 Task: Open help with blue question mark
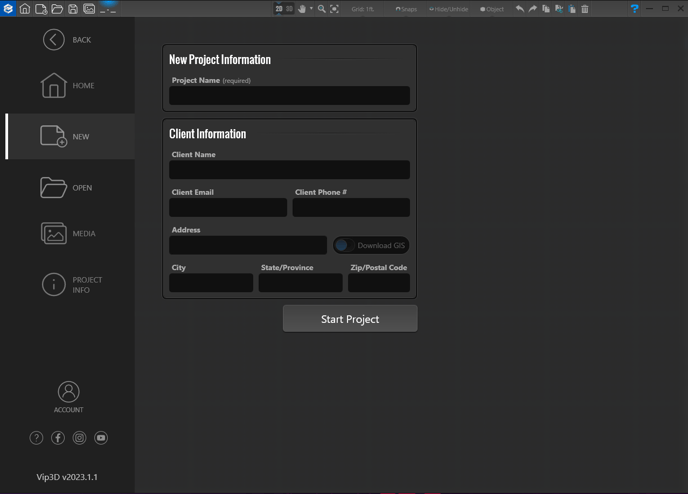[x=634, y=9]
